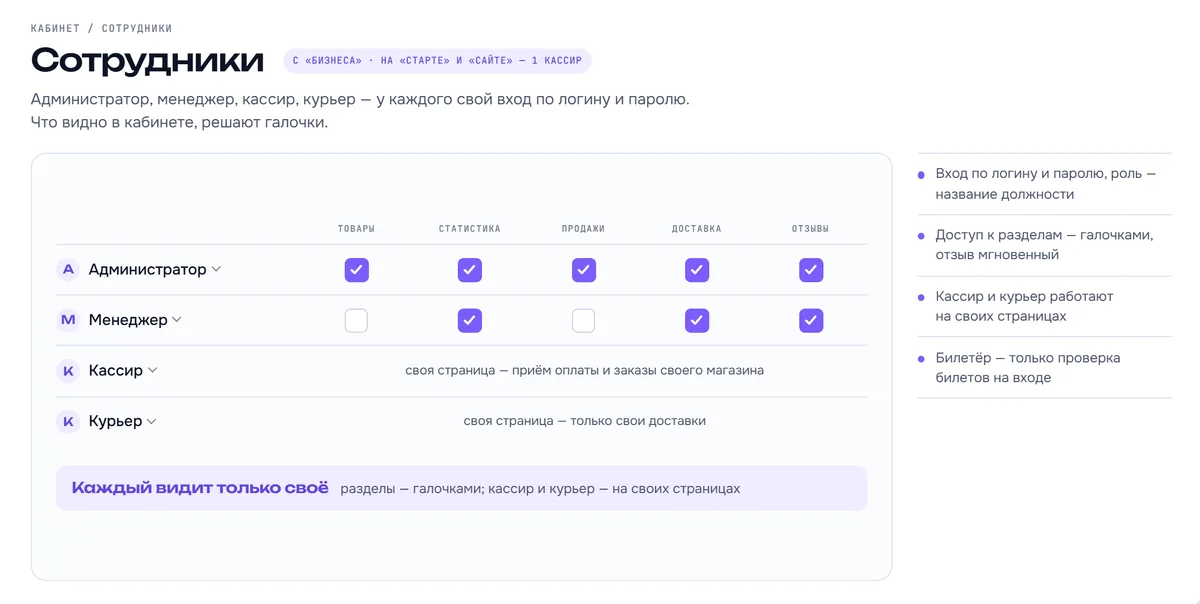Disable Доставка access for Менеджер
Image resolution: width=1200 pixels, height=604 pixels.
click(697, 321)
